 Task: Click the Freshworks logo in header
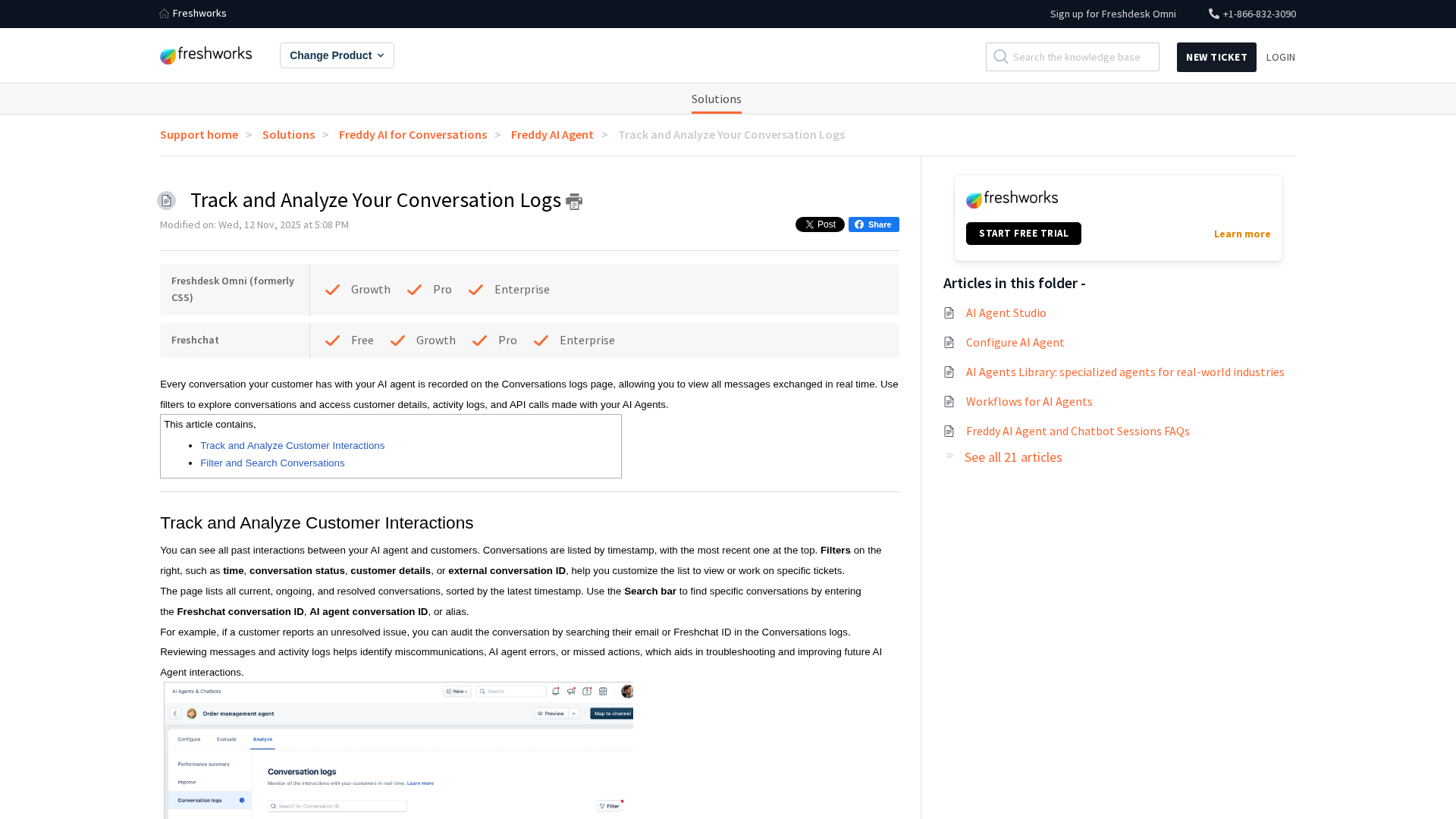coord(206,55)
